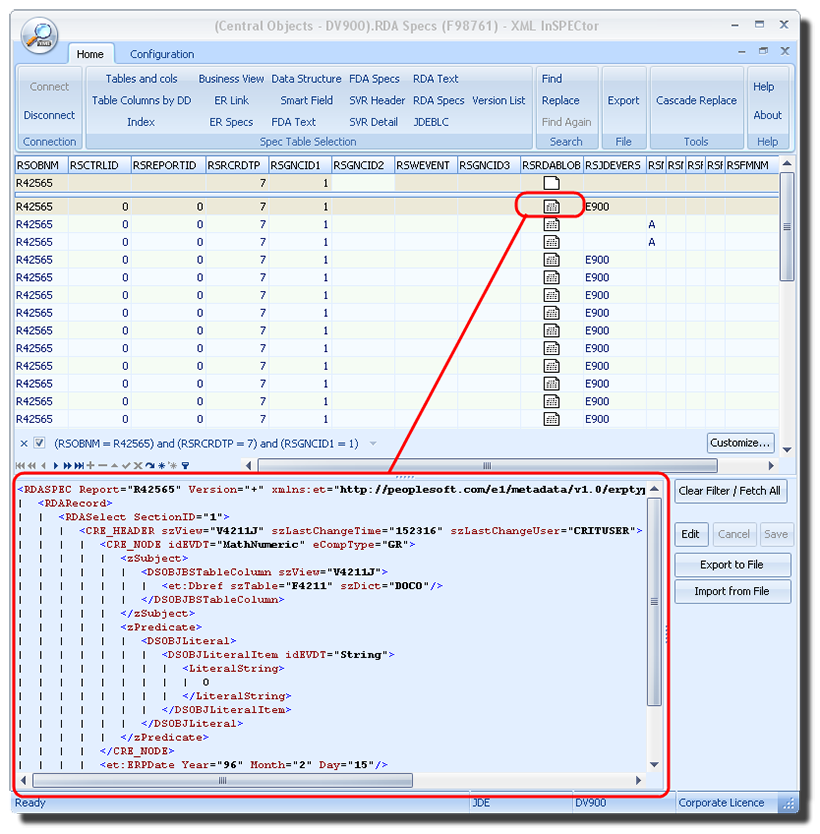Click Clear Filter / Fetch All
The width and height of the screenshot is (820, 834).
tap(730, 491)
